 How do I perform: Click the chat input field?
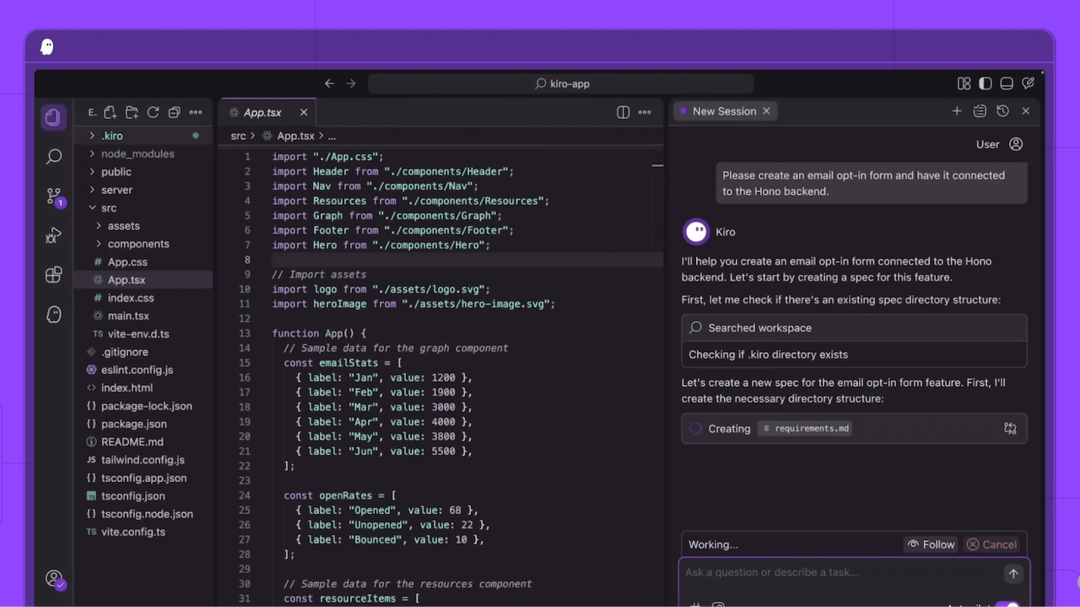842,573
